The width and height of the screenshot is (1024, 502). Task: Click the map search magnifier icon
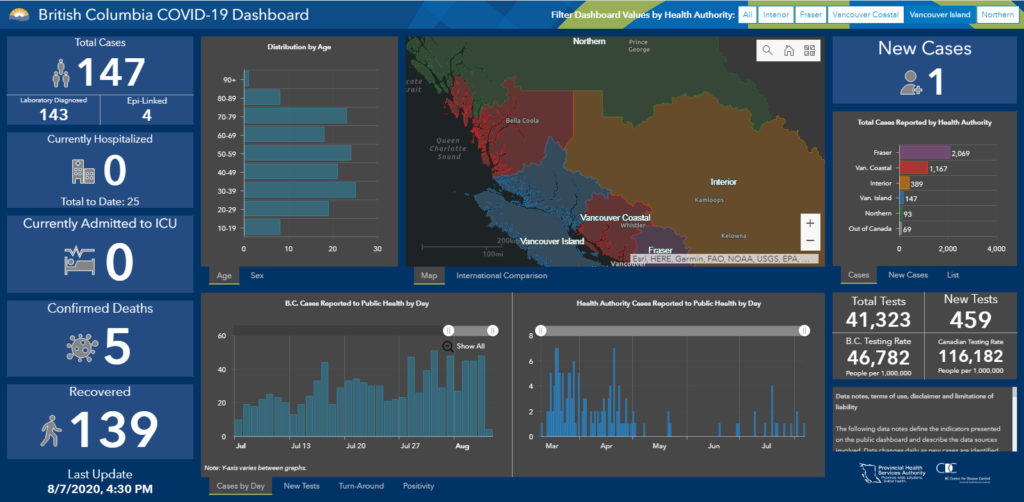767,51
